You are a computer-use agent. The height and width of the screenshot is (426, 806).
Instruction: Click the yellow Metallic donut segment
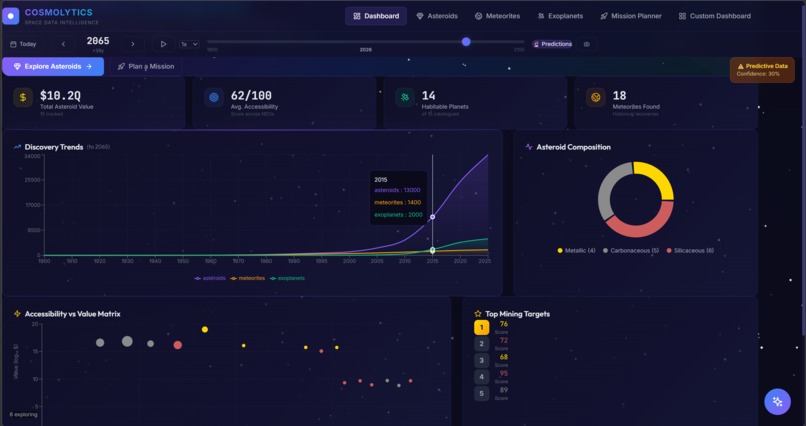click(x=658, y=178)
